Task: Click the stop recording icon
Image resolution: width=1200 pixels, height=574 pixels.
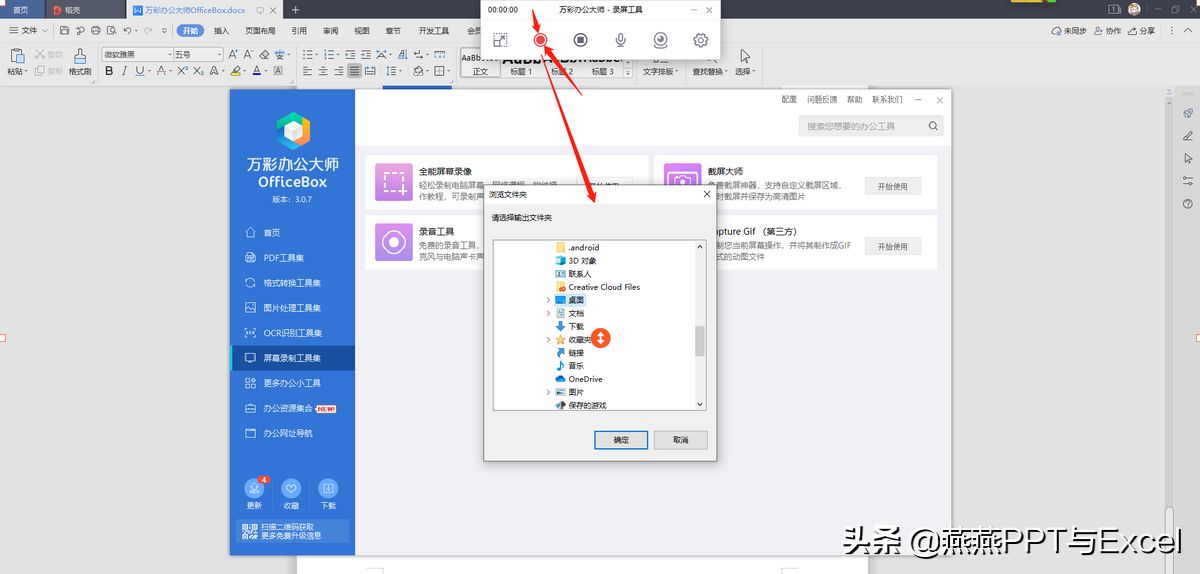Action: [581, 40]
